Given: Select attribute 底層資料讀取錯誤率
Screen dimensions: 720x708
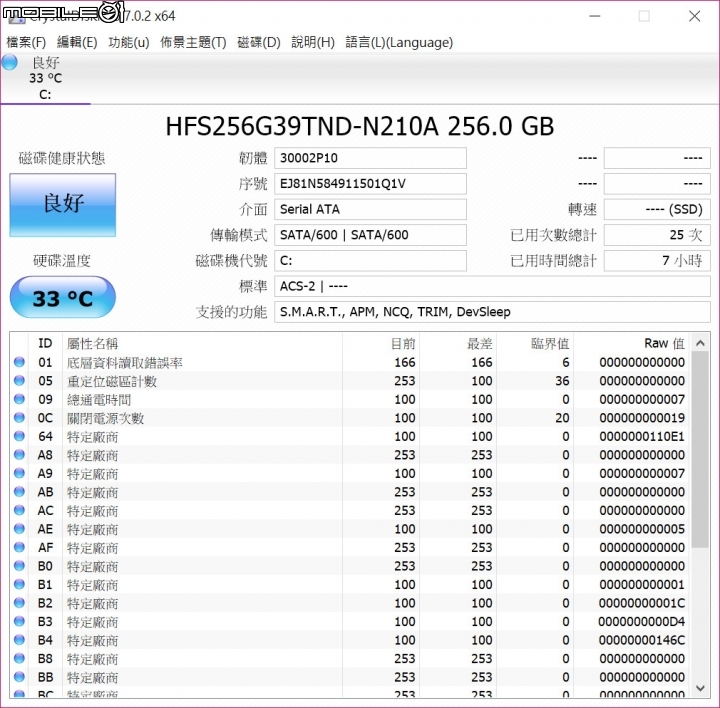Looking at the screenshot, I should tap(125, 363).
